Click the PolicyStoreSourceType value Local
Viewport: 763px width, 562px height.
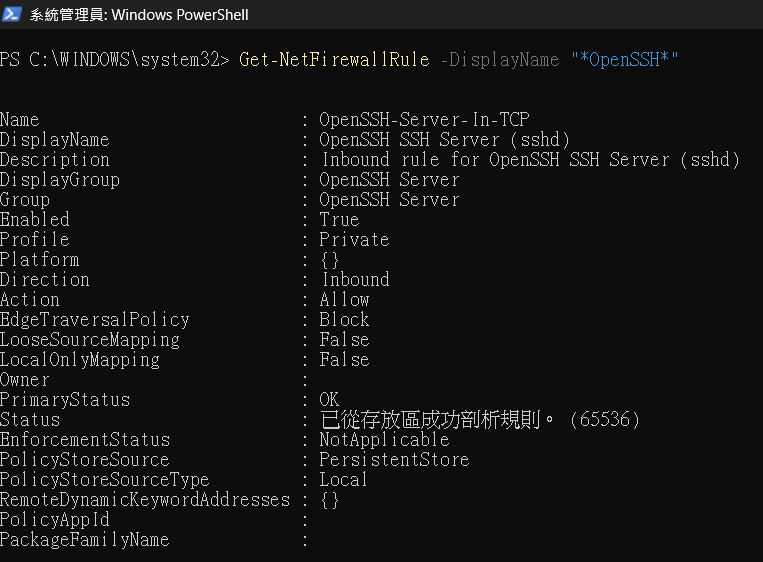[343, 480]
